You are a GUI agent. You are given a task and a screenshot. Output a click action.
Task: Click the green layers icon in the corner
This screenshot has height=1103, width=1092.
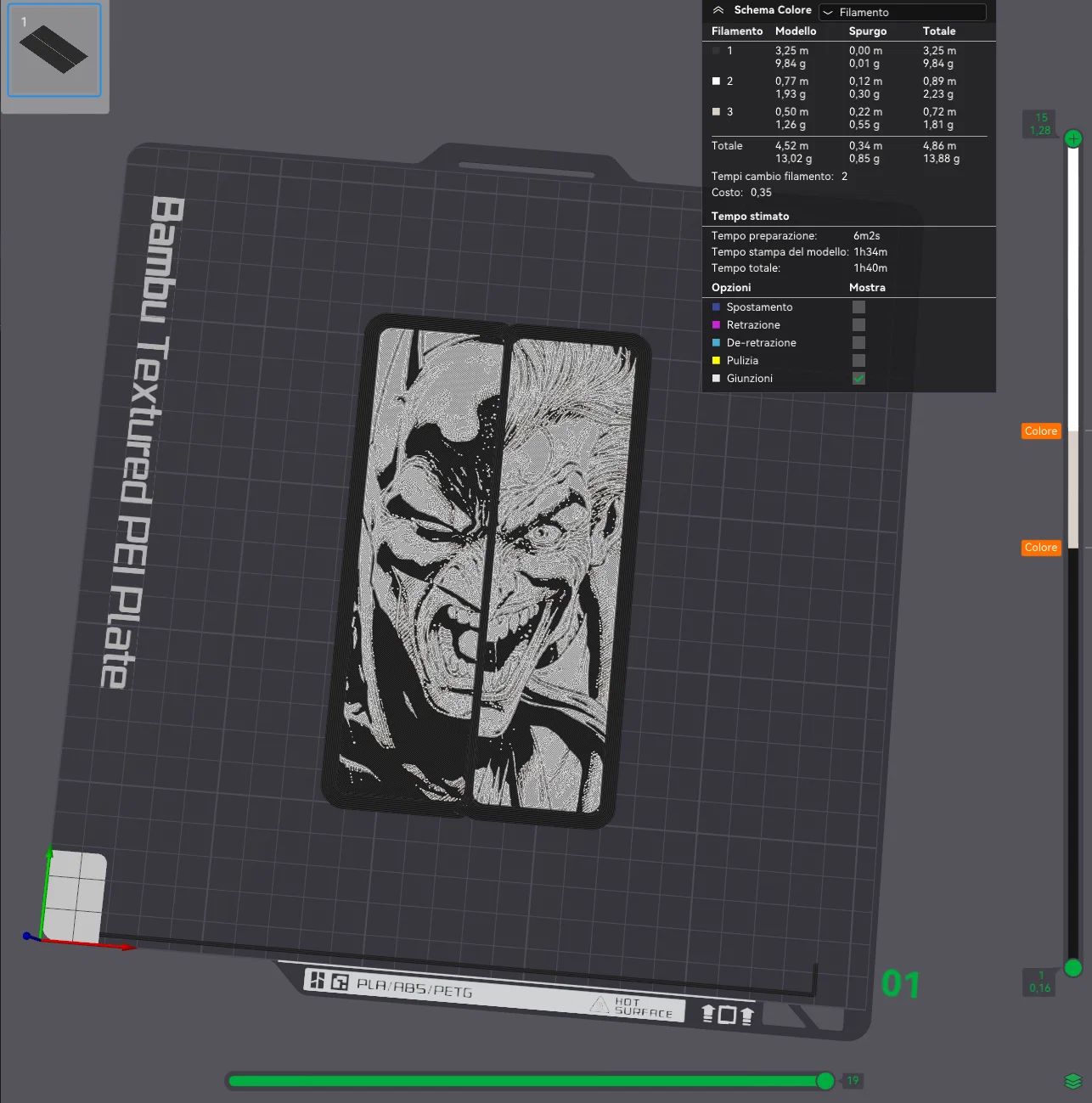point(1072,1081)
